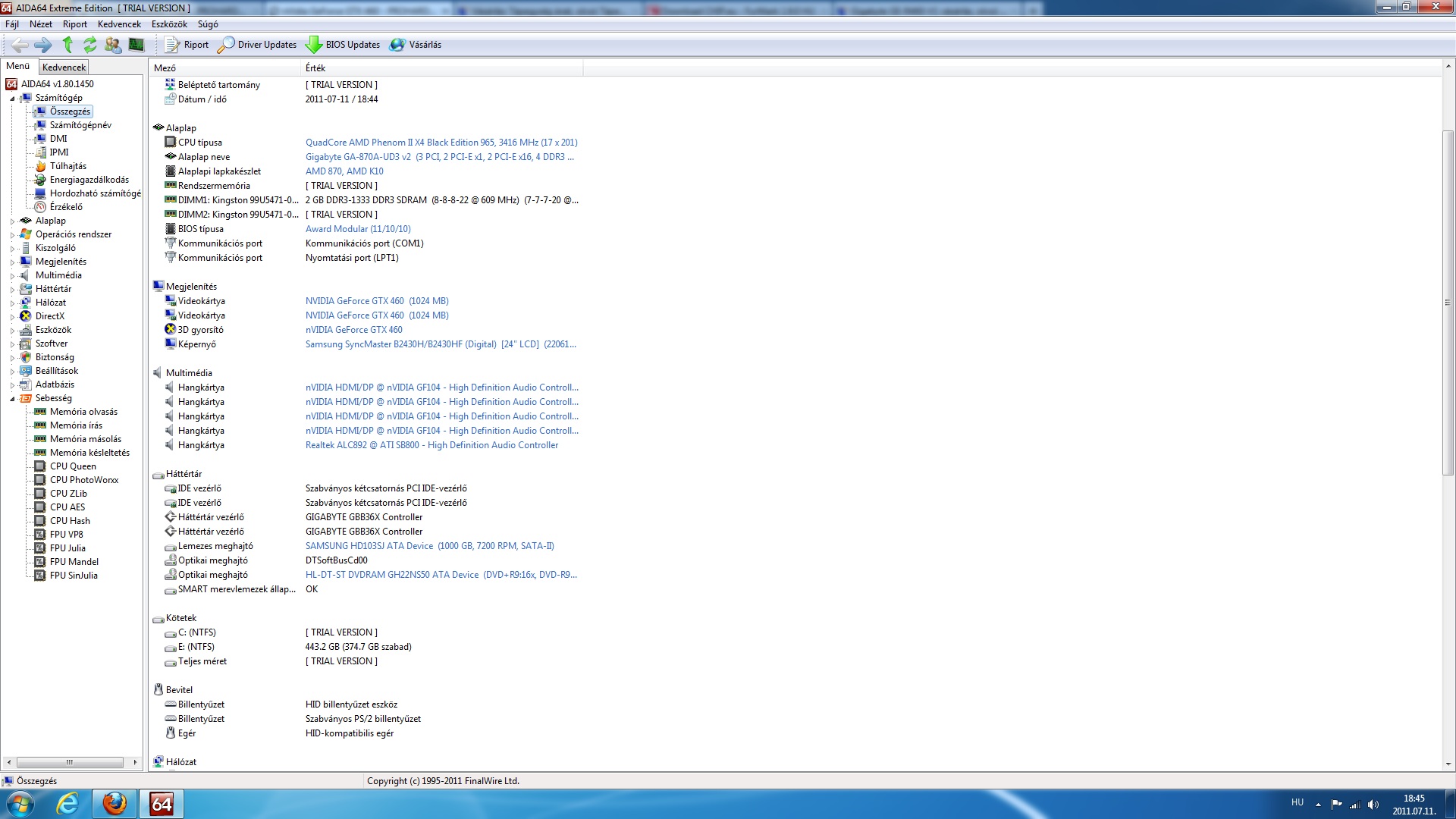Open Firefox from the taskbar
This screenshot has width=1456, height=819.
115,804
